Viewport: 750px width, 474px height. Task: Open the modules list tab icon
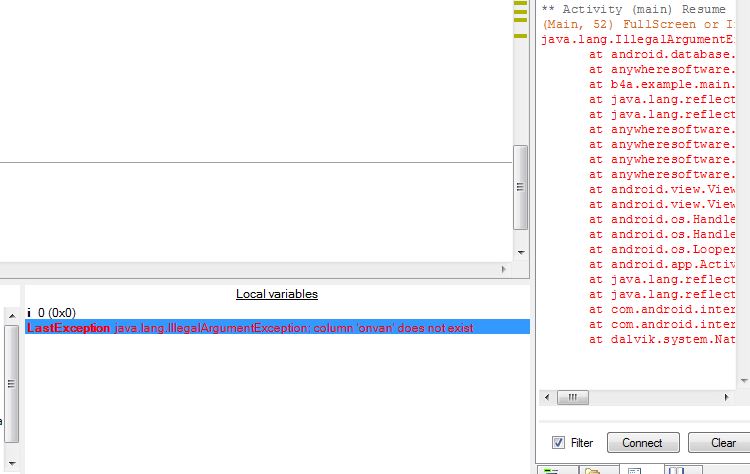coord(552,470)
